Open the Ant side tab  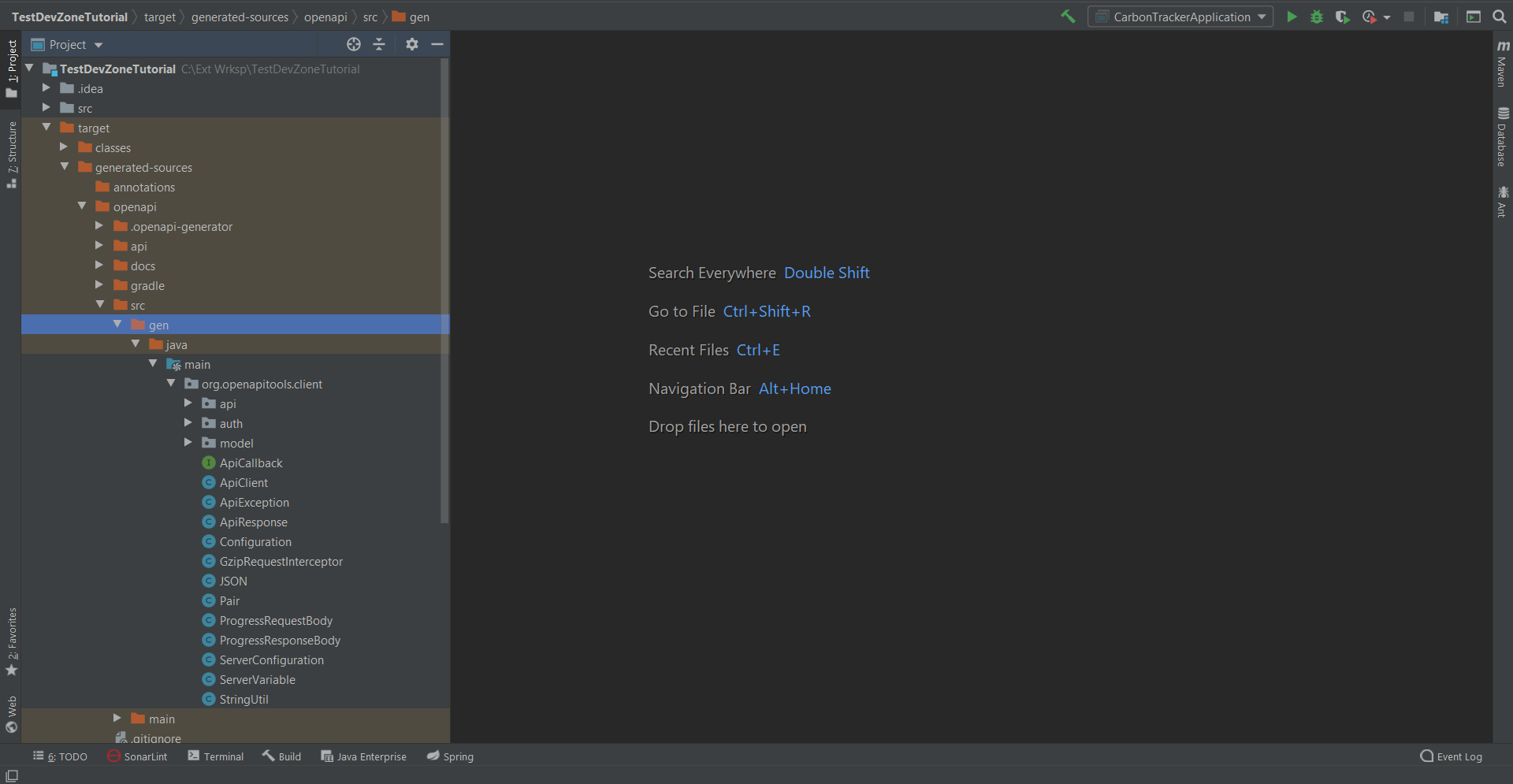point(1503,202)
